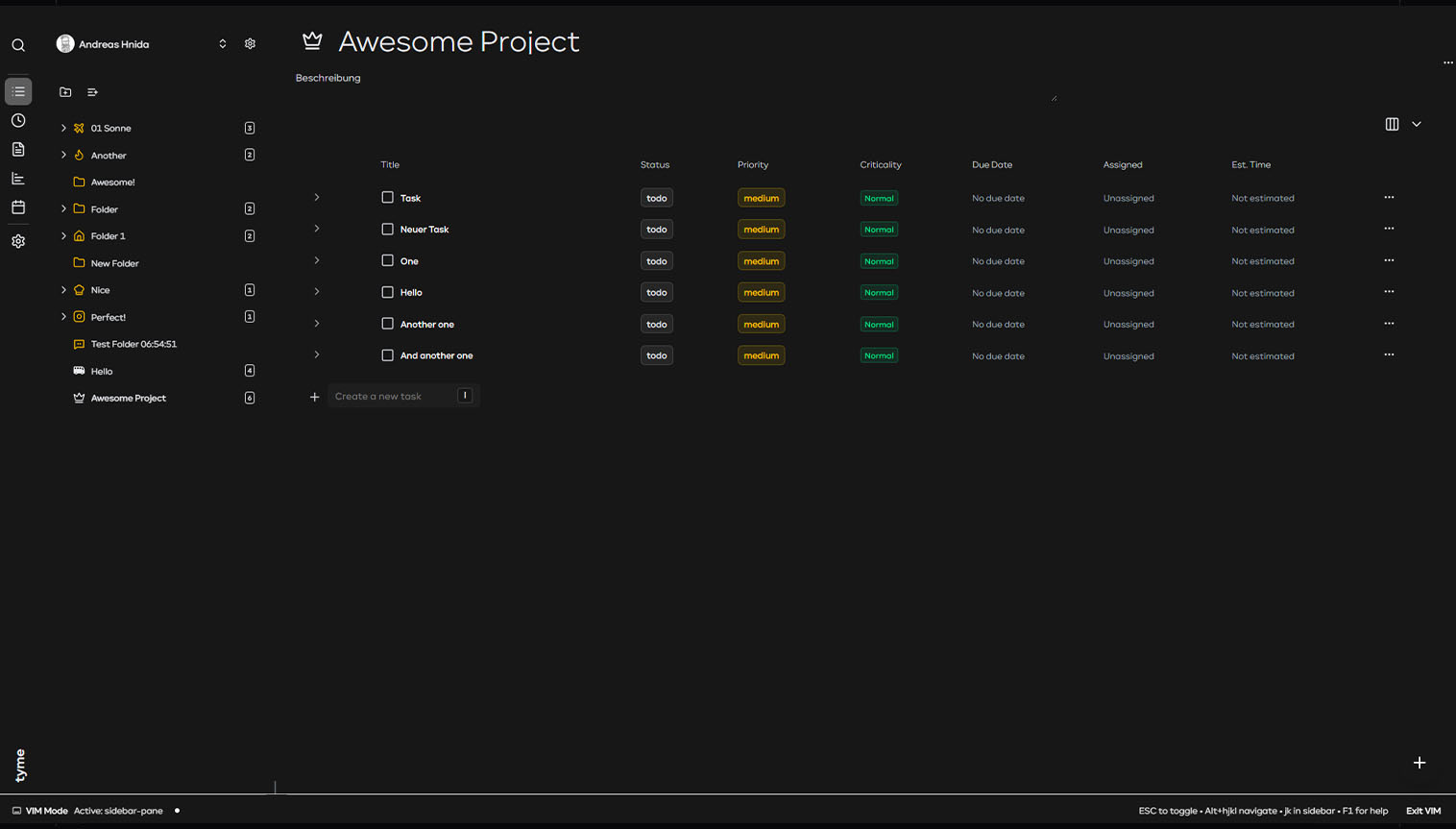
Task: Click Exit VIM in status bar
Action: (1422, 811)
